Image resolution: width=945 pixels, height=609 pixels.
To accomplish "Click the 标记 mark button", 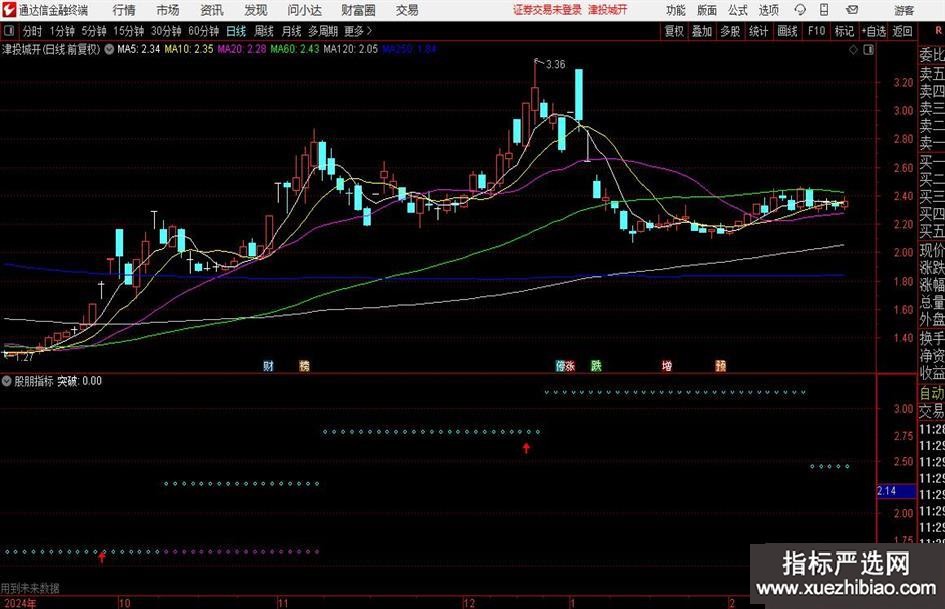I will pyautogui.click(x=844, y=31).
